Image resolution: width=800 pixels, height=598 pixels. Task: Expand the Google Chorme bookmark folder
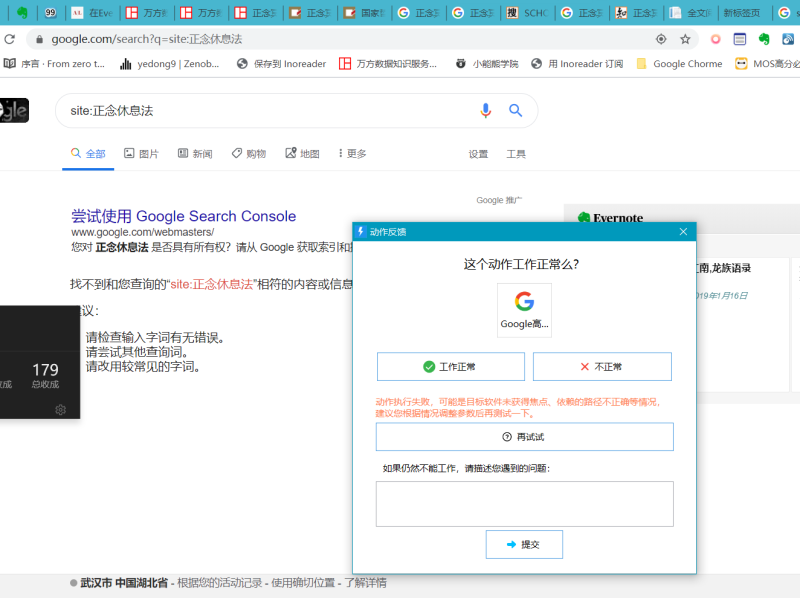(x=680, y=64)
